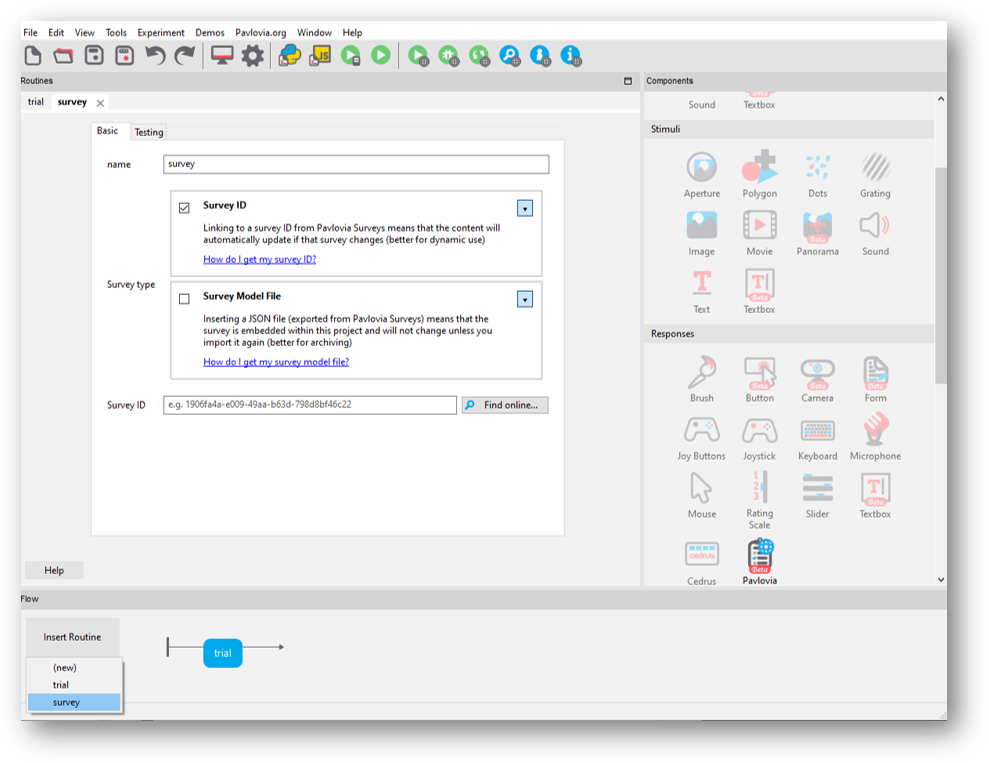The image size is (989, 763).
Task: Click Components panel scroll down arrow
Action: tap(940, 580)
